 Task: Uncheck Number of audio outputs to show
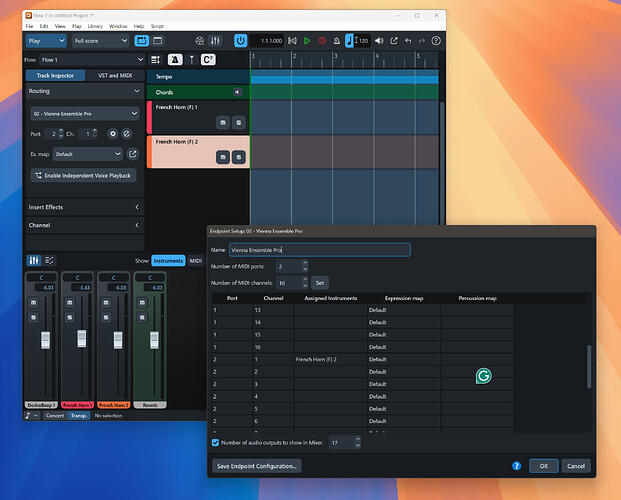click(215, 443)
